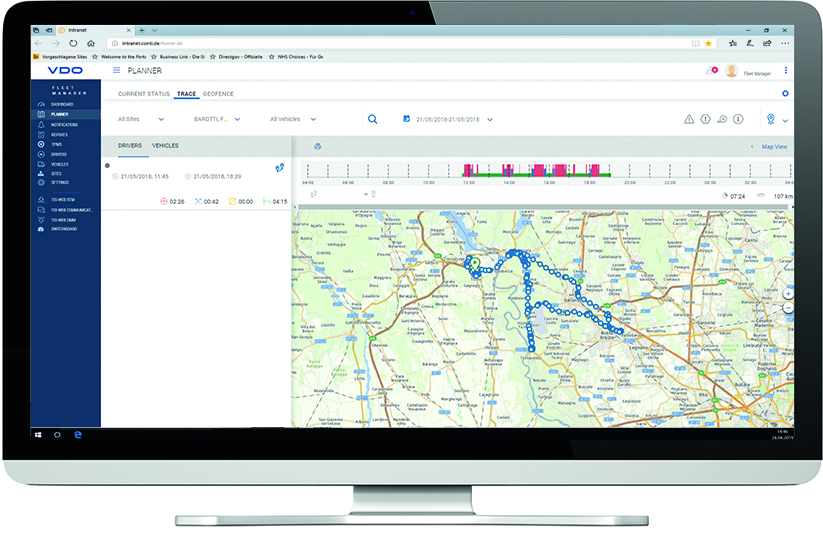The height and width of the screenshot is (534, 823).
Task: Click the Fleet Manager user avatar
Action: 731,70
